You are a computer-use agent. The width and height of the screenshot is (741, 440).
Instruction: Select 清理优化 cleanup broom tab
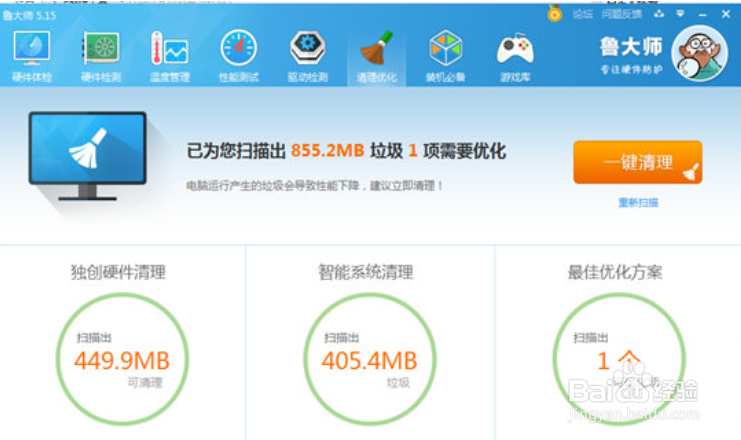point(377,56)
